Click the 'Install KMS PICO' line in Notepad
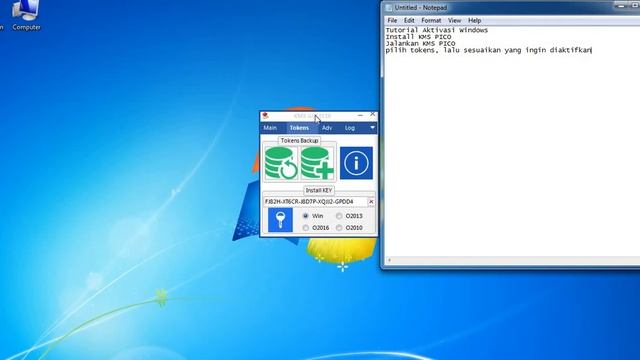Viewport: 640px width, 360px height. coord(418,37)
